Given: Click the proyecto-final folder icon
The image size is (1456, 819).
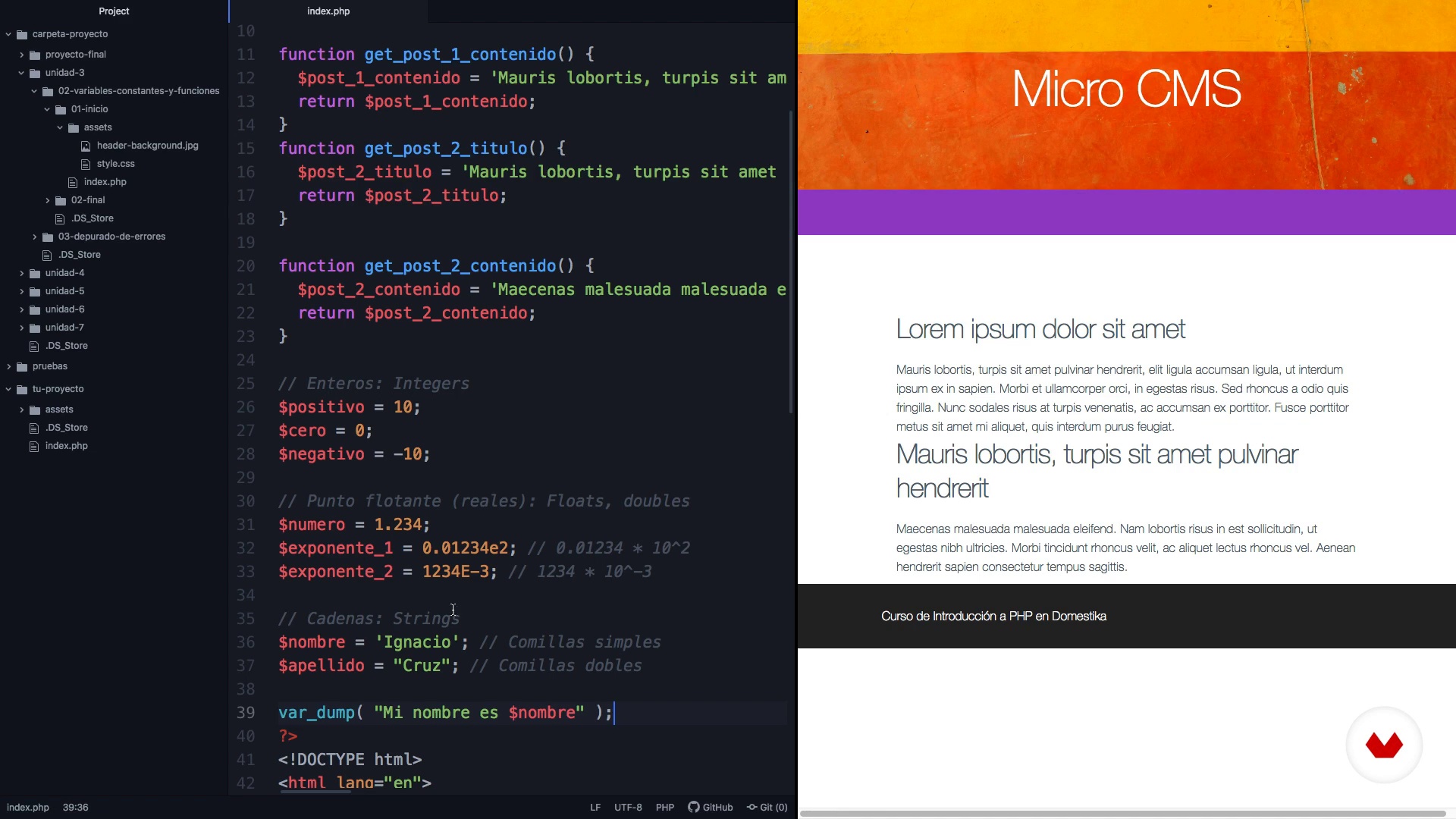Looking at the screenshot, I should [x=35, y=55].
